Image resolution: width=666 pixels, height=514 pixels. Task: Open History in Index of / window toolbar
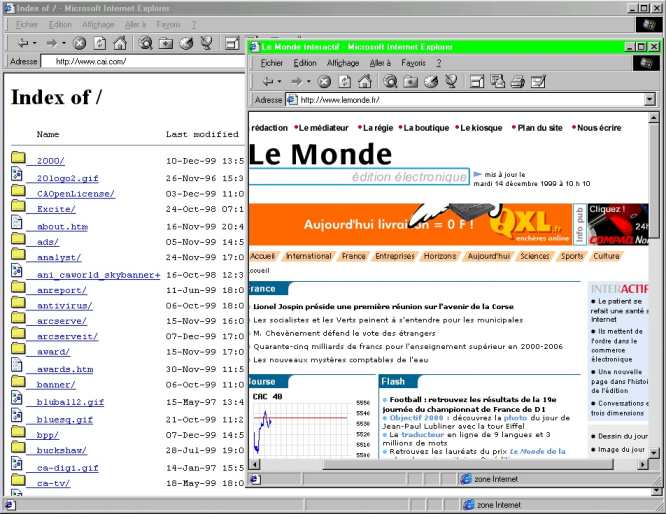186,43
